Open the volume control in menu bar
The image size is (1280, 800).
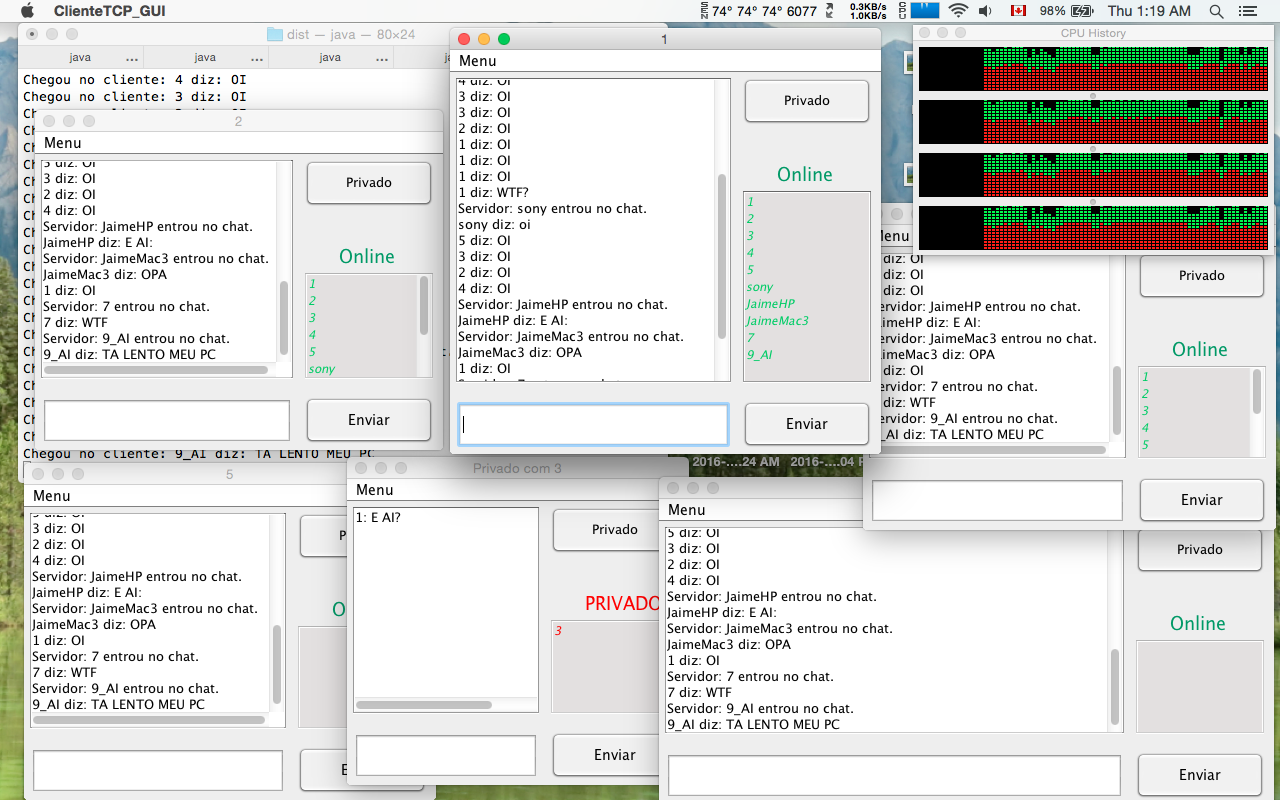985,11
